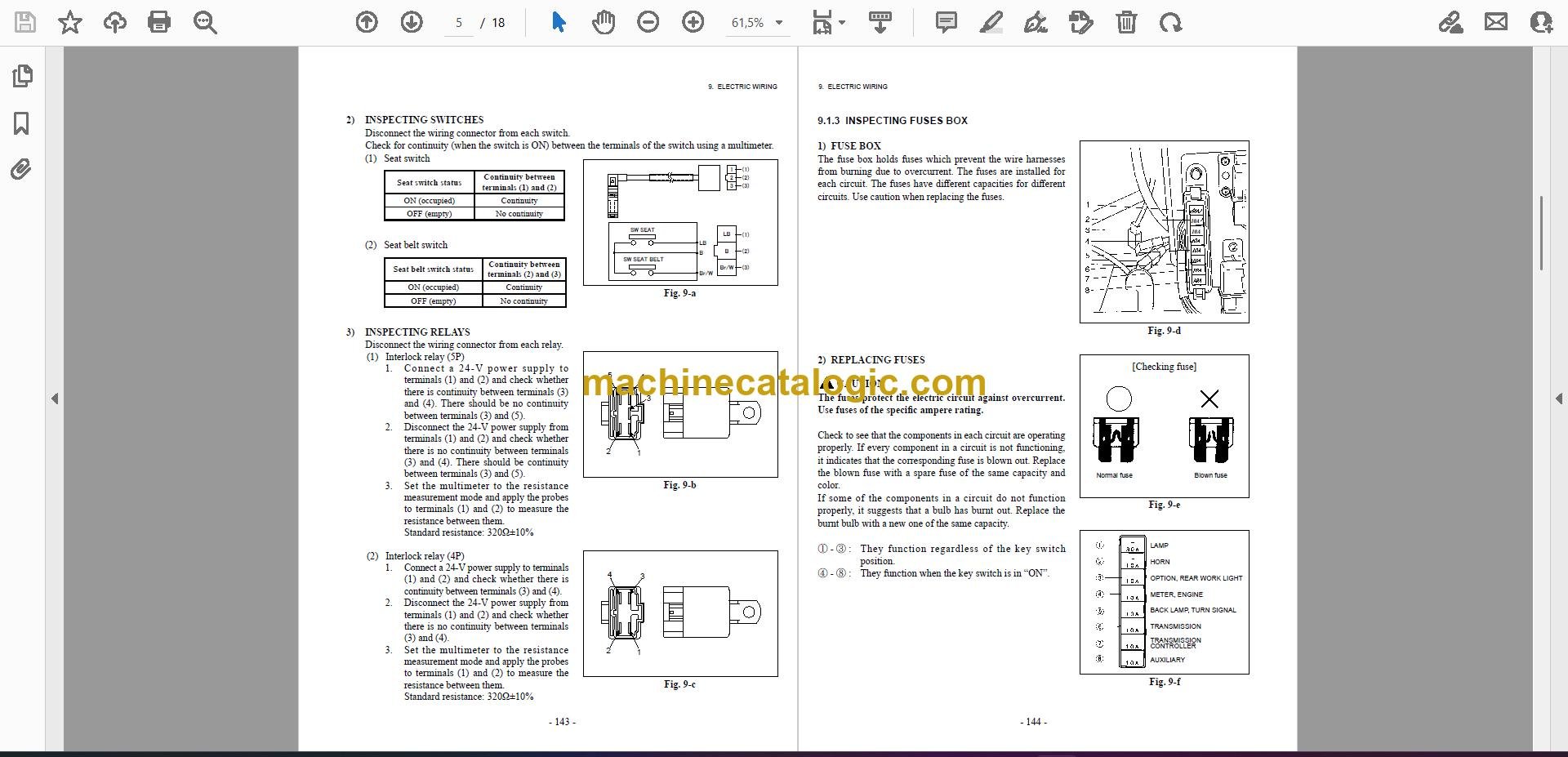Click the 'INSPECTING SWITCHES' heading

[x=424, y=119]
